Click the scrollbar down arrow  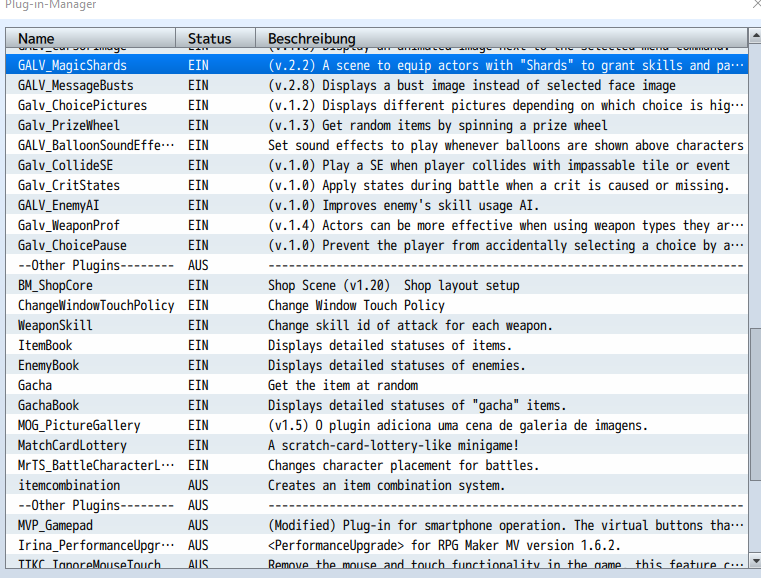pyautogui.click(x=755, y=561)
